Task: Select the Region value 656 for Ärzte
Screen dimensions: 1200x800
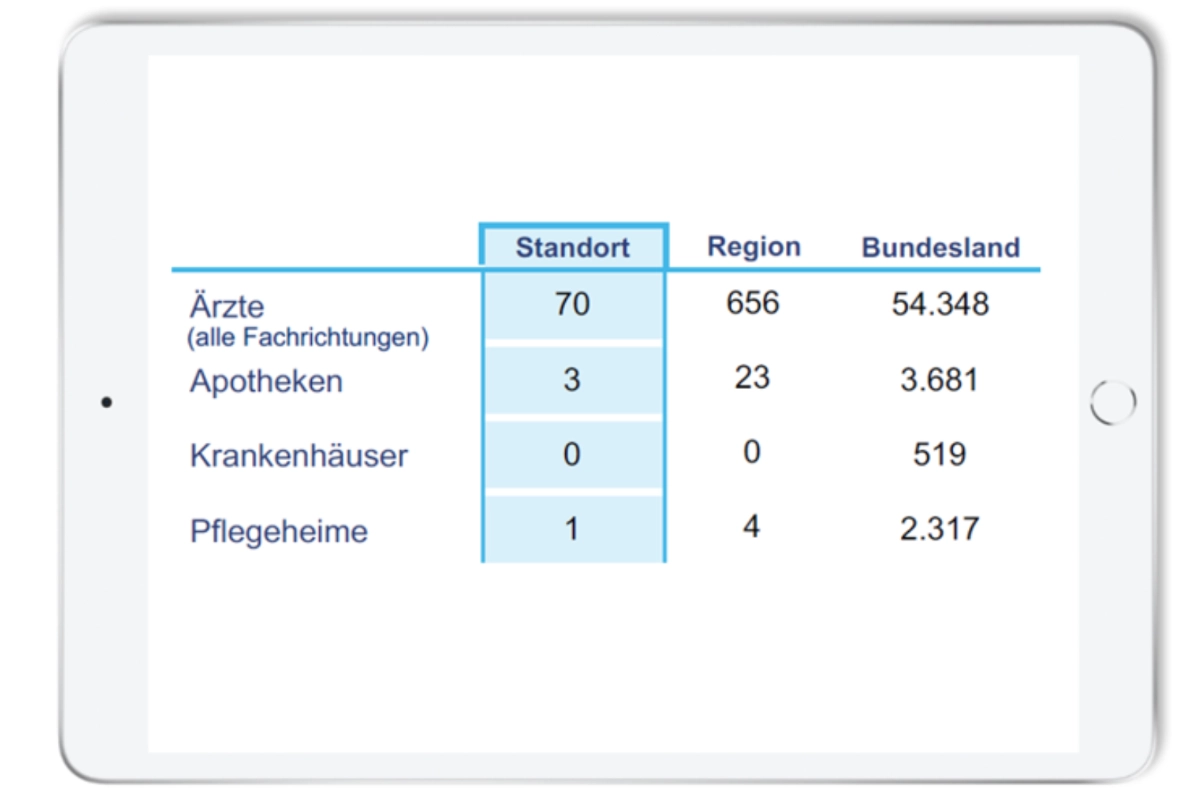Action: [752, 302]
